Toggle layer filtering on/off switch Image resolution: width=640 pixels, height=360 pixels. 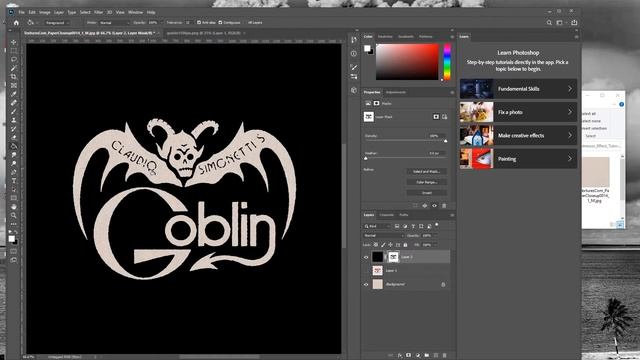(437, 224)
